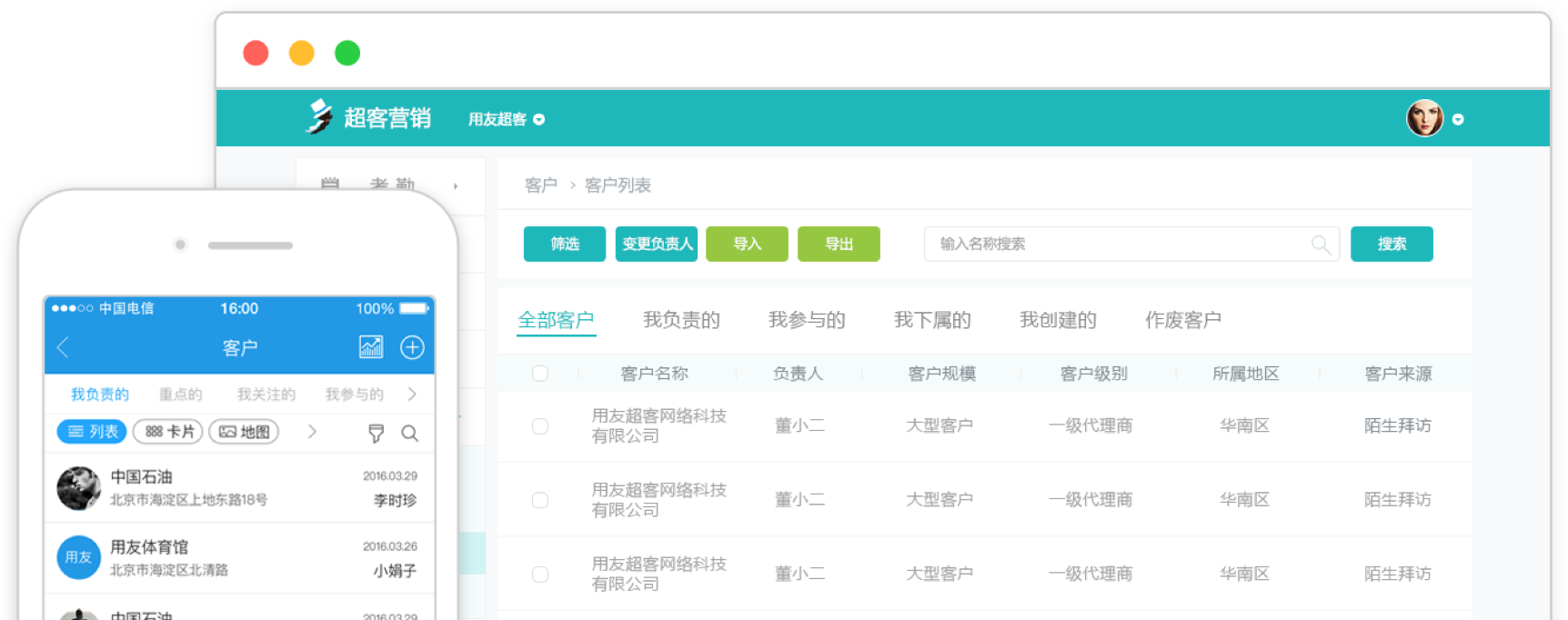This screenshot has height=620, width=1568.
Task: Tap the add customer plus icon
Action: 412,347
